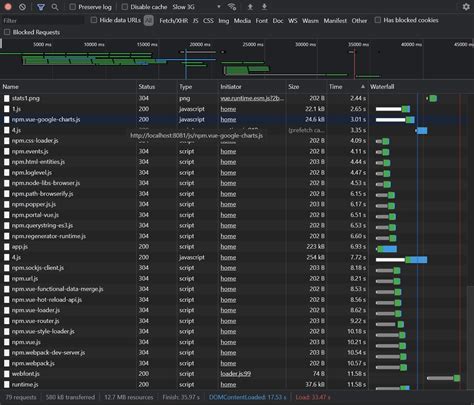
Task: Enable Disable cache checkbox
Action: [125, 7]
